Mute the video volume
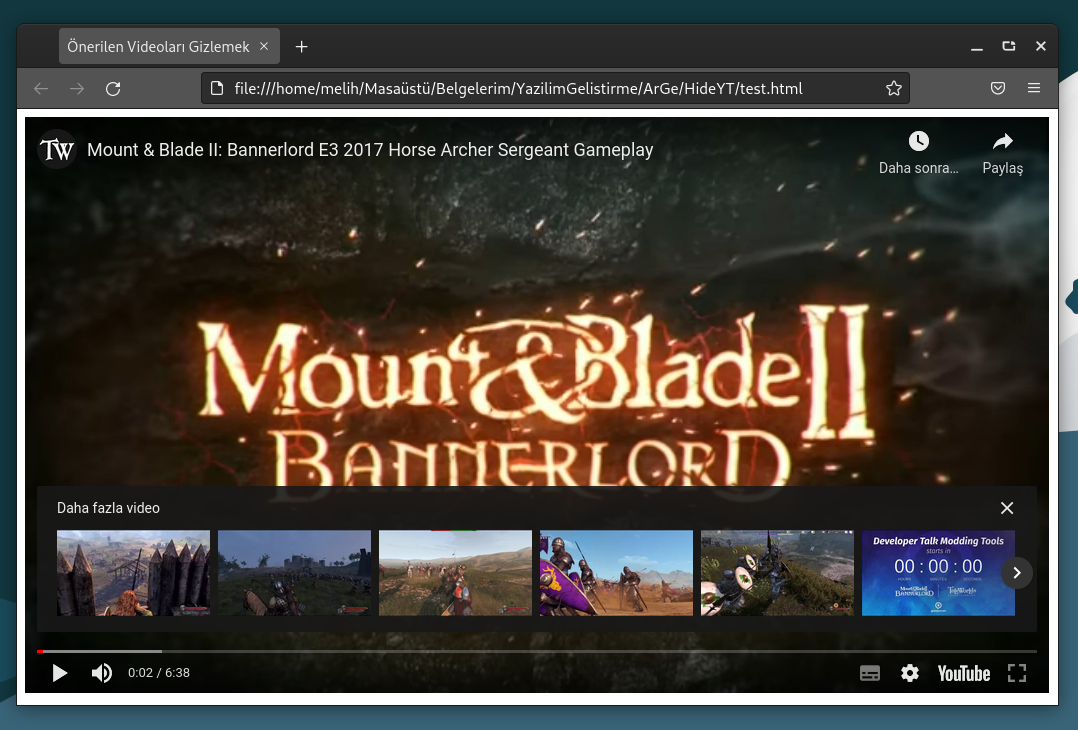 tap(102, 673)
